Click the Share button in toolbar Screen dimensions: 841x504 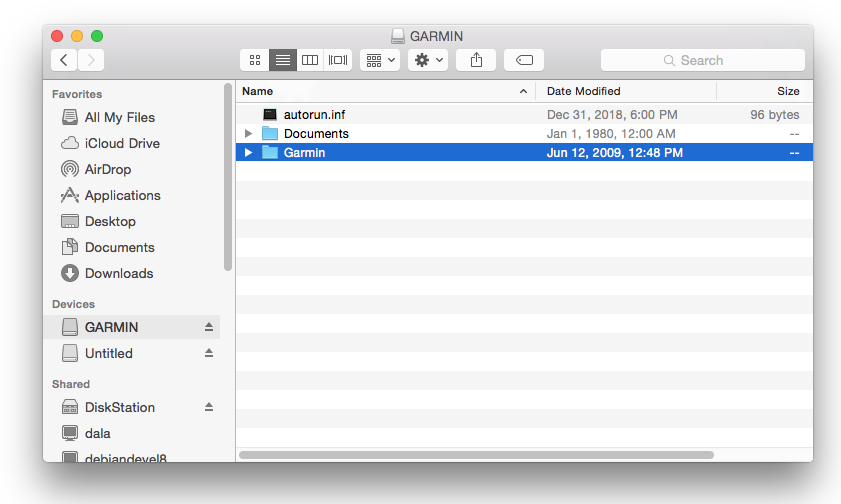tap(476, 60)
